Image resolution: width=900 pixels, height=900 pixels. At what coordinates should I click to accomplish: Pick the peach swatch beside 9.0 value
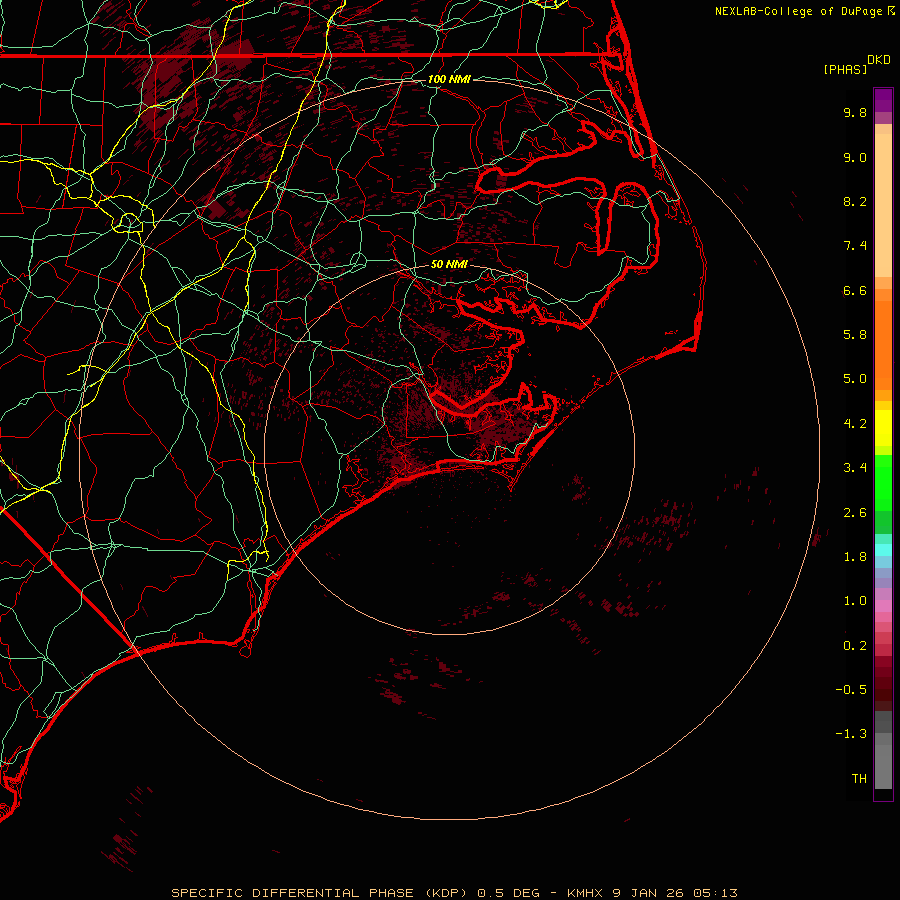click(x=883, y=157)
